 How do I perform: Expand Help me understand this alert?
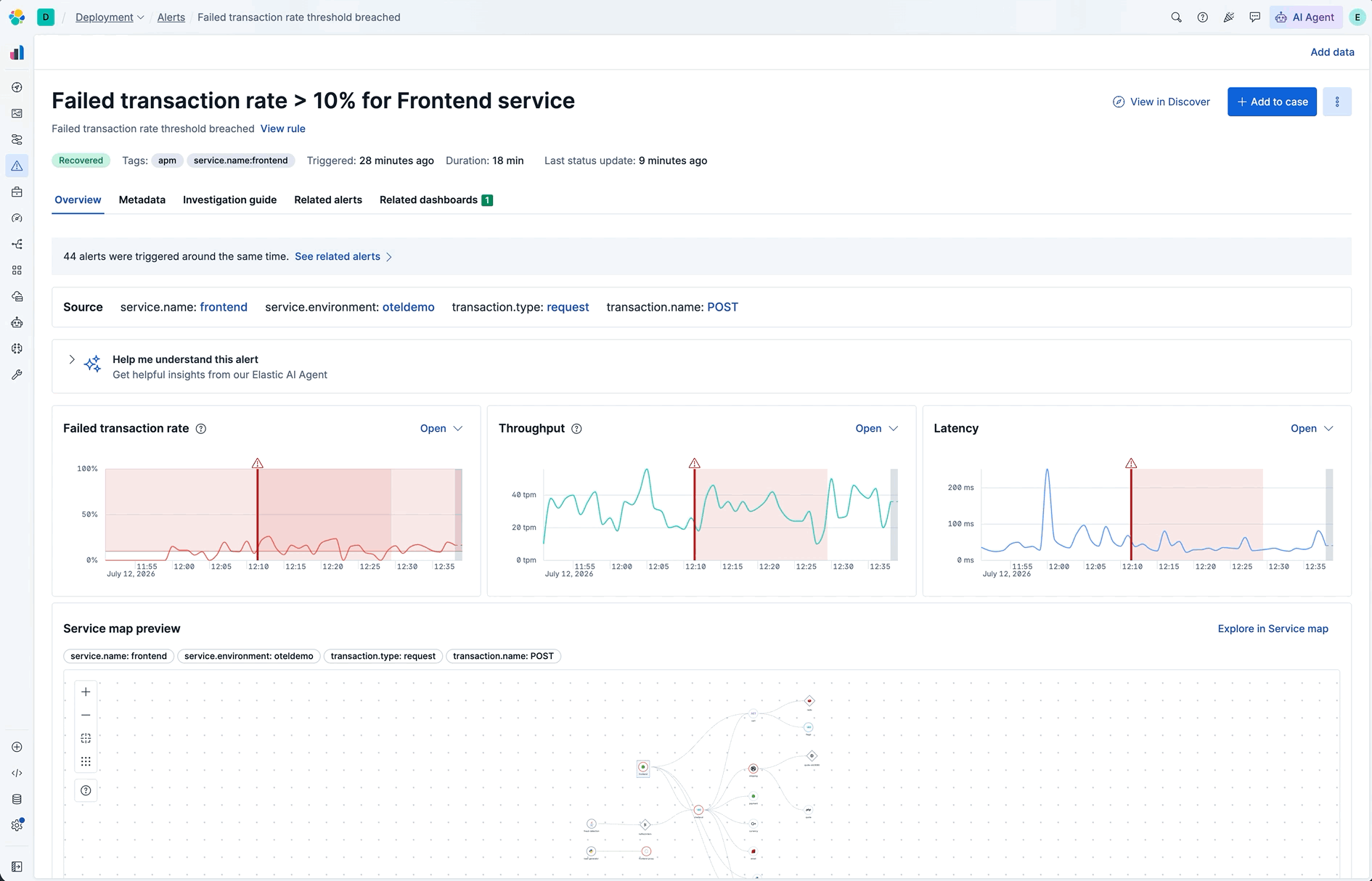(72, 359)
